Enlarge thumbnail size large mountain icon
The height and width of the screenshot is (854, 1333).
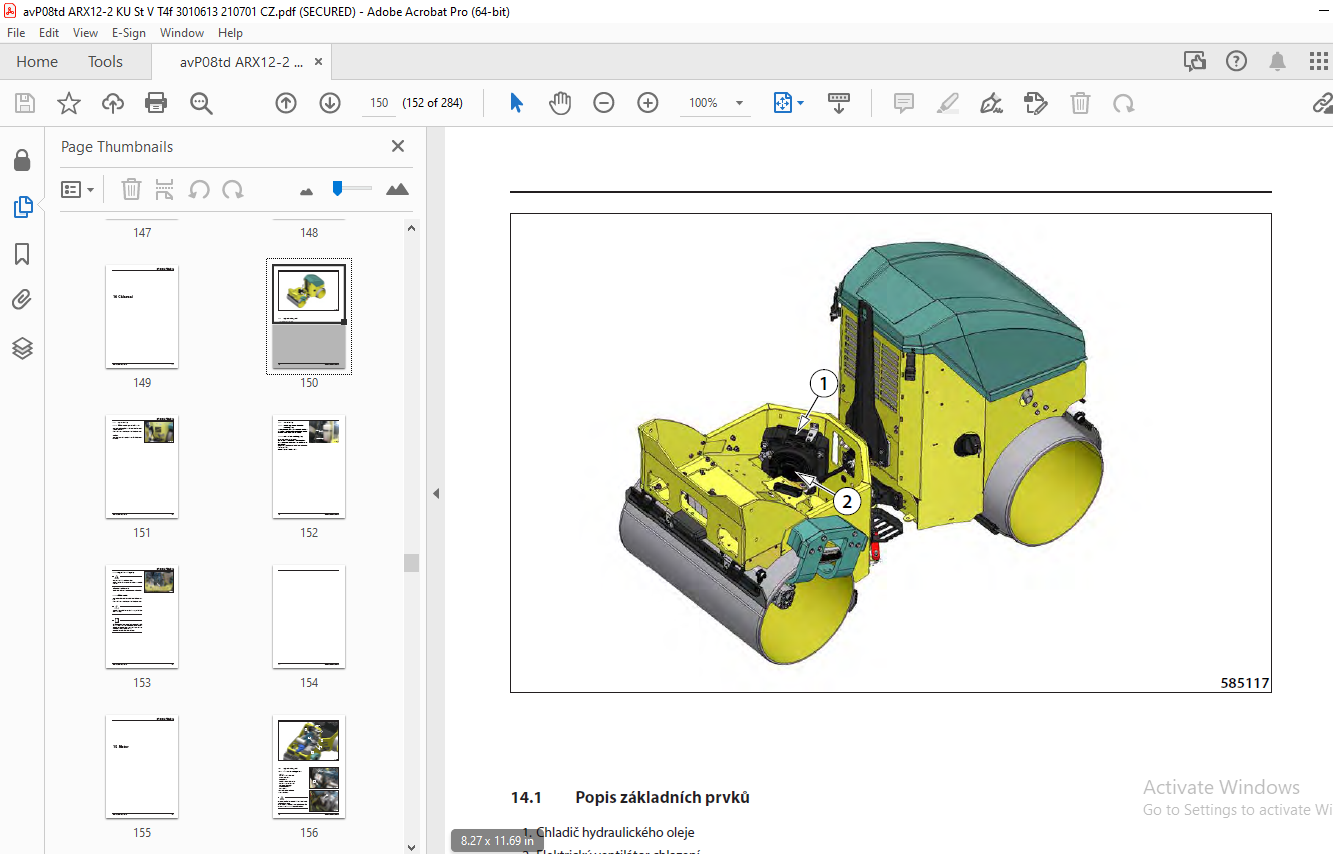pos(397,189)
